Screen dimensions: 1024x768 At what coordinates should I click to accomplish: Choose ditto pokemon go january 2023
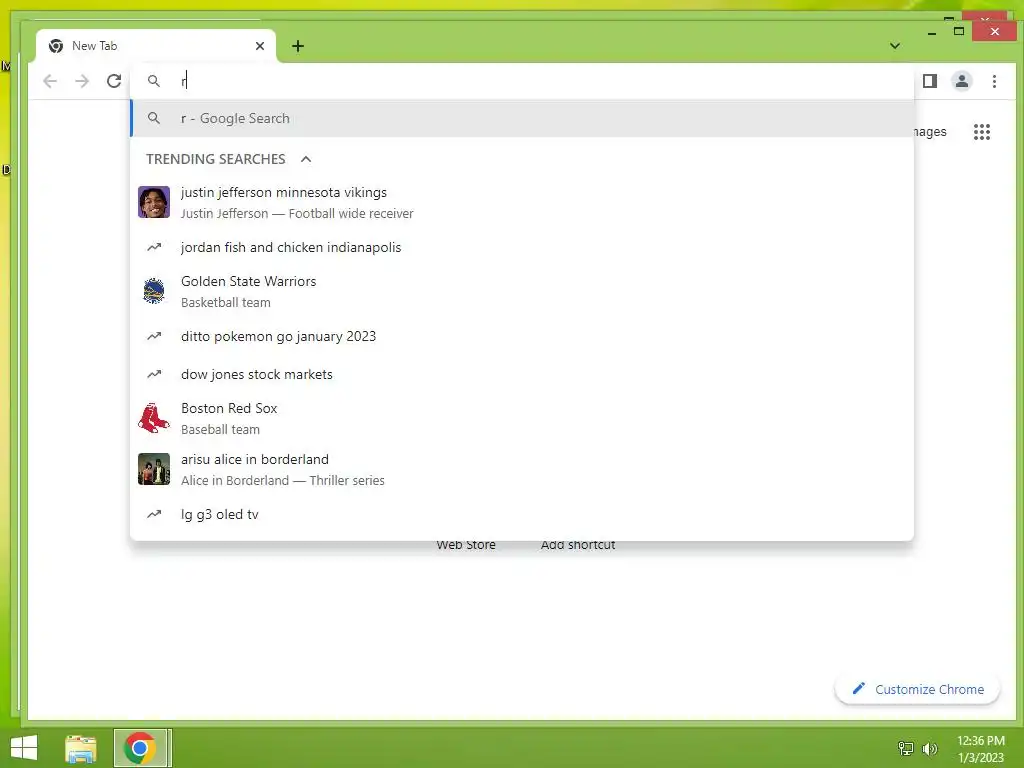(522, 336)
